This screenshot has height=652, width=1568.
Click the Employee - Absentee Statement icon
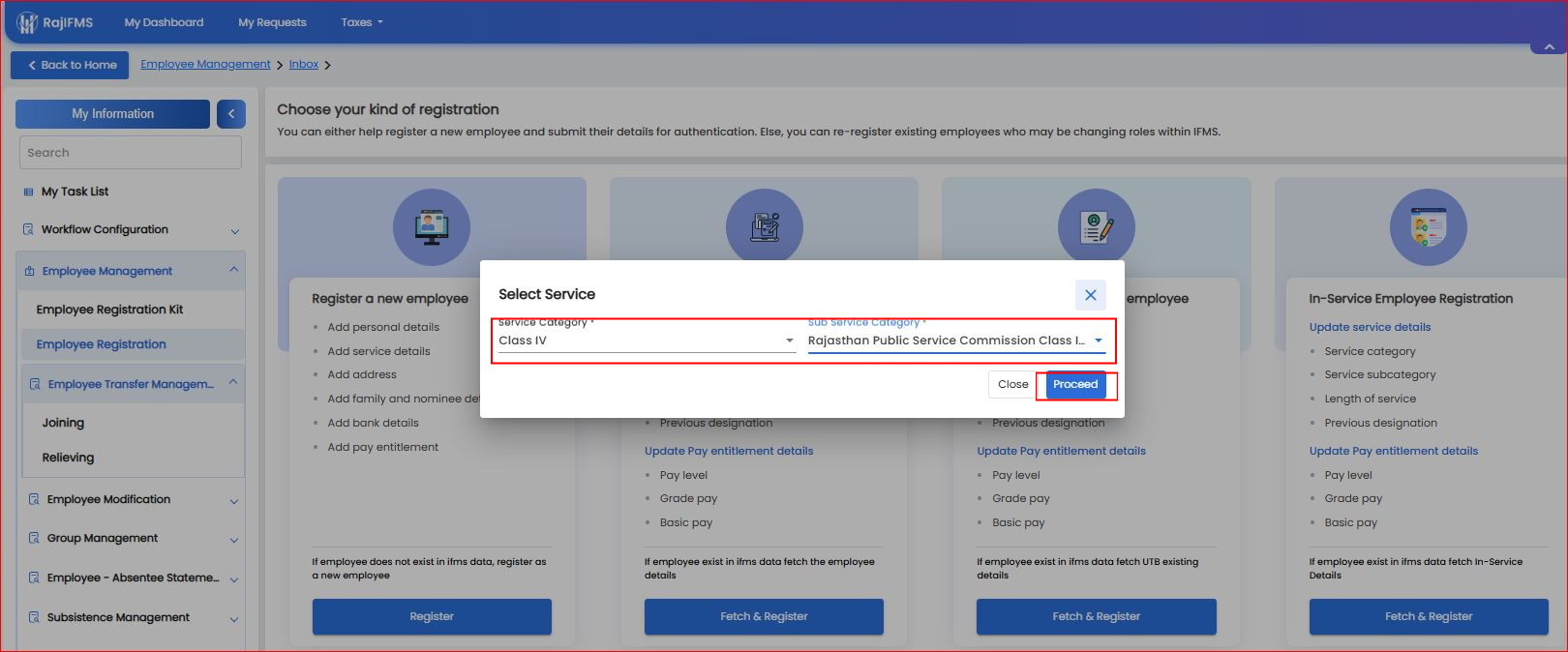[x=34, y=578]
